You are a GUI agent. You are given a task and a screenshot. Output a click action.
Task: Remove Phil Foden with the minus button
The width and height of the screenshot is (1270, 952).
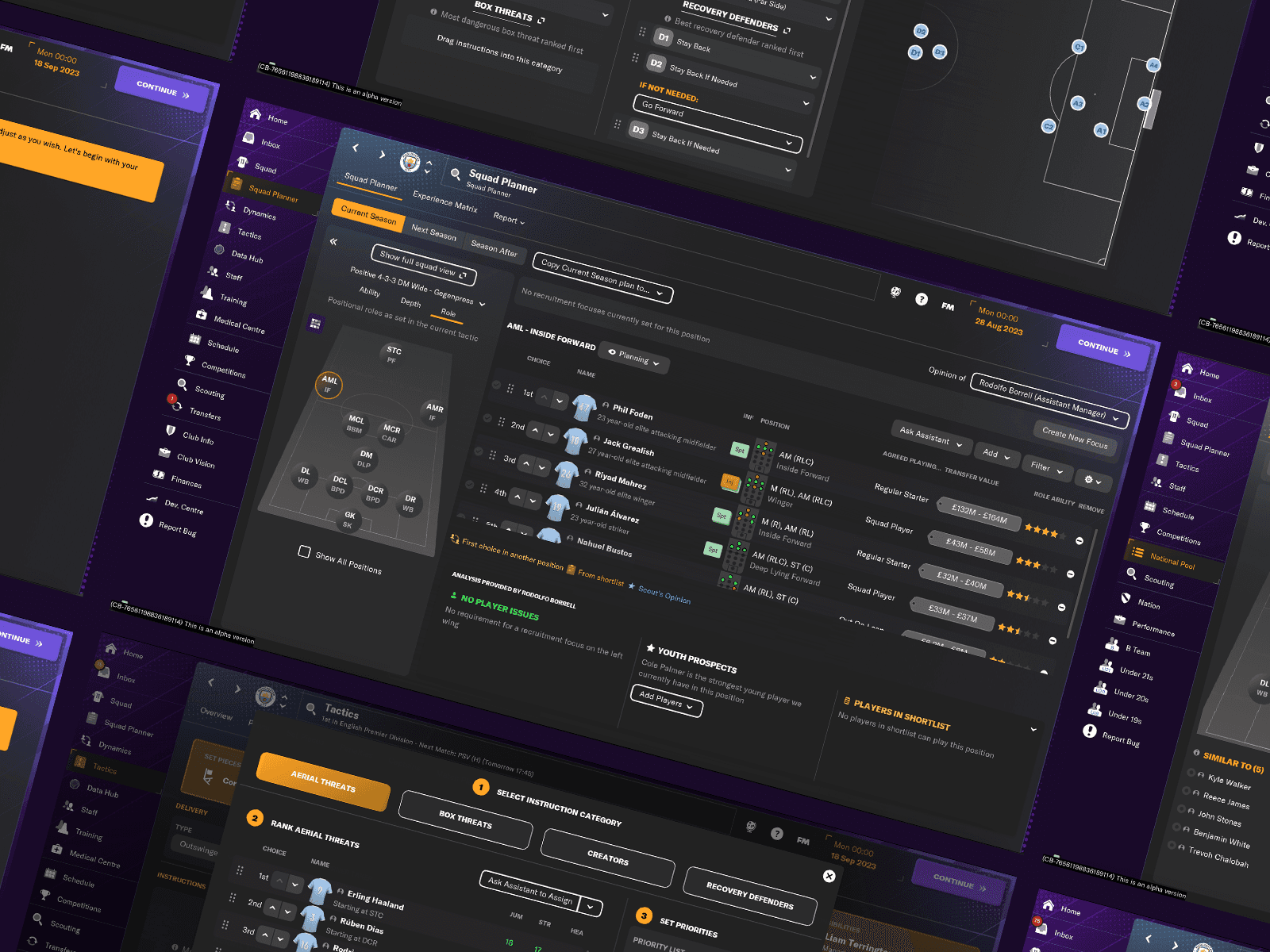[x=1079, y=540]
